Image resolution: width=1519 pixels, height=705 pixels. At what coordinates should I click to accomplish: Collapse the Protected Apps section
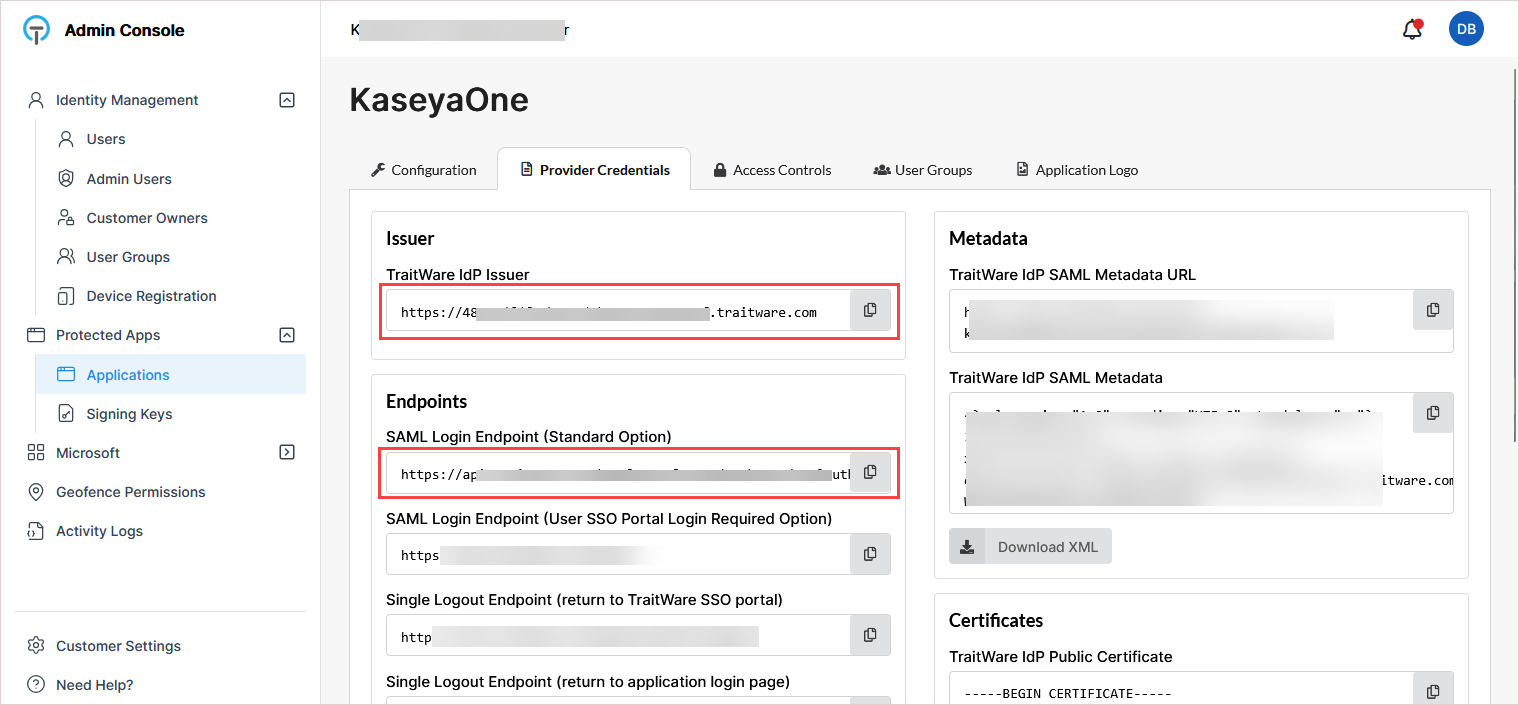coord(287,335)
